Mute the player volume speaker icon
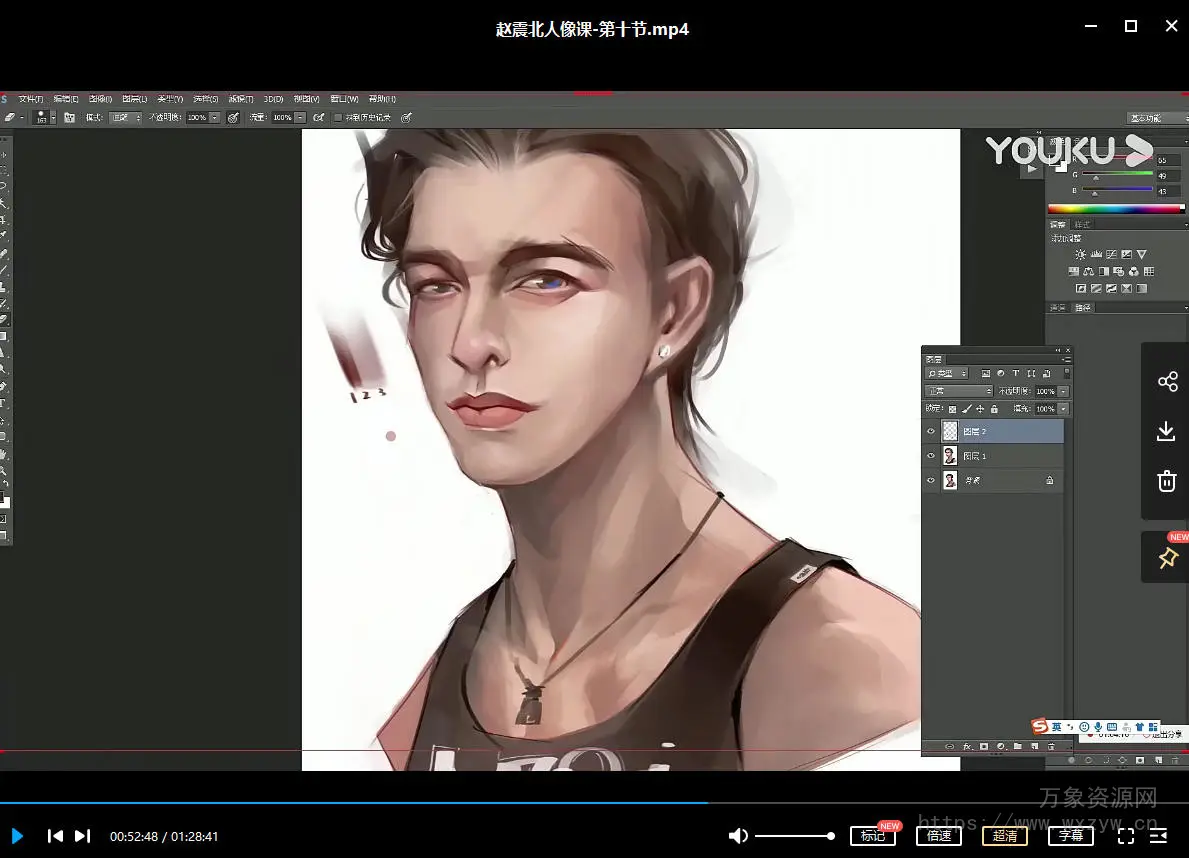Image resolution: width=1189 pixels, height=858 pixels. 738,836
